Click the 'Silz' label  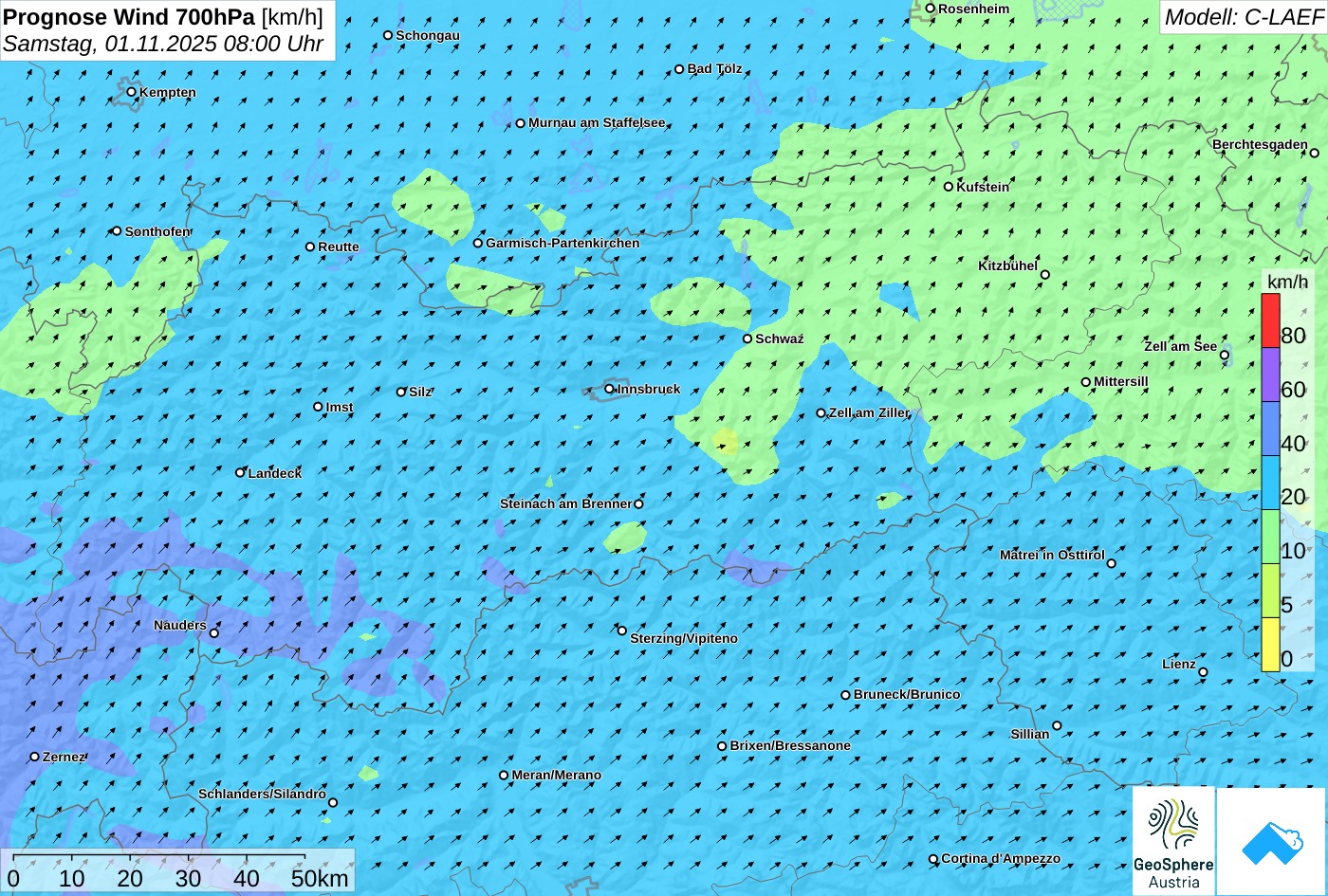tap(420, 393)
